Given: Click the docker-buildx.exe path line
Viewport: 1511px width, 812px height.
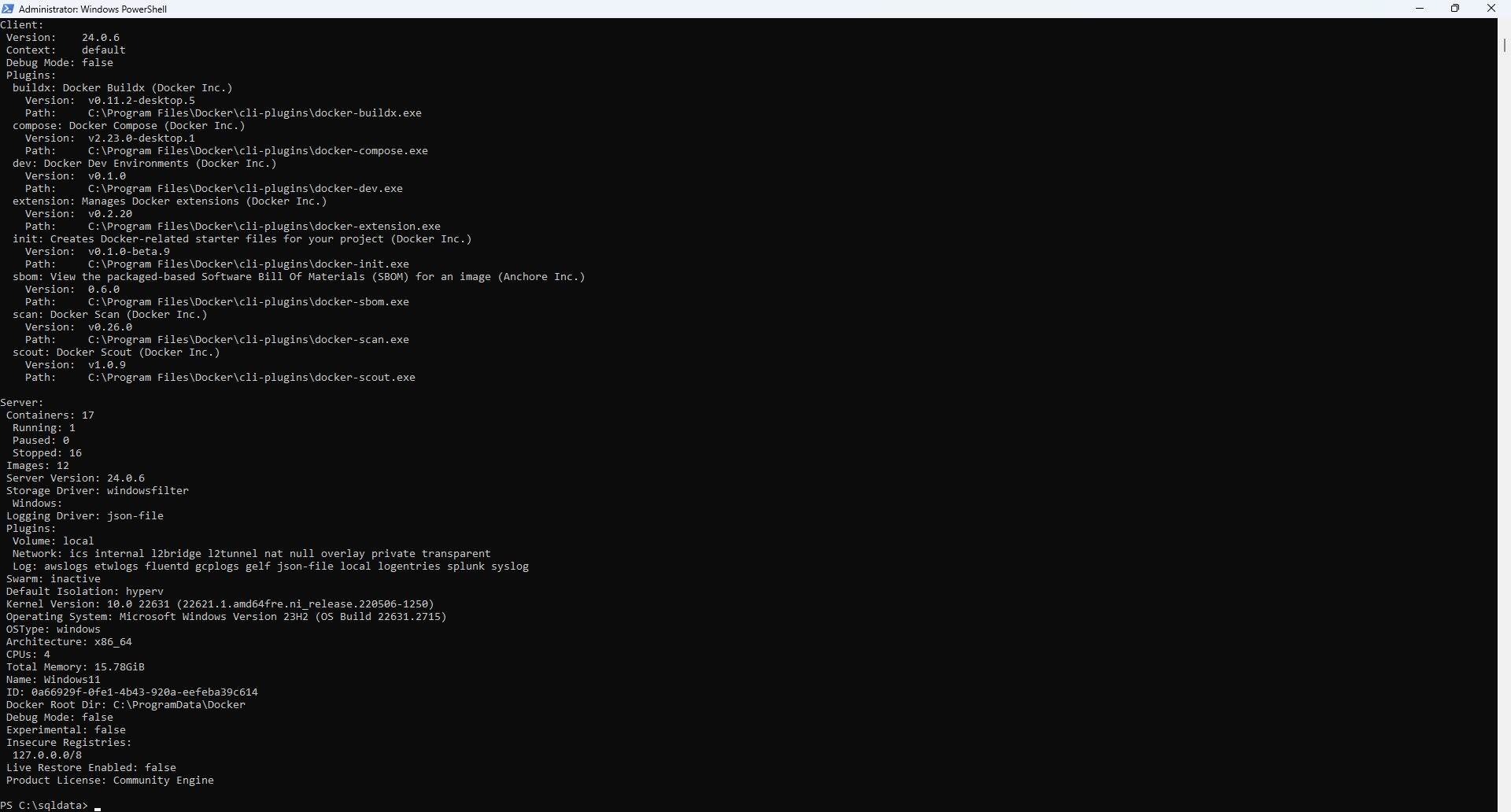Looking at the screenshot, I should (x=224, y=113).
